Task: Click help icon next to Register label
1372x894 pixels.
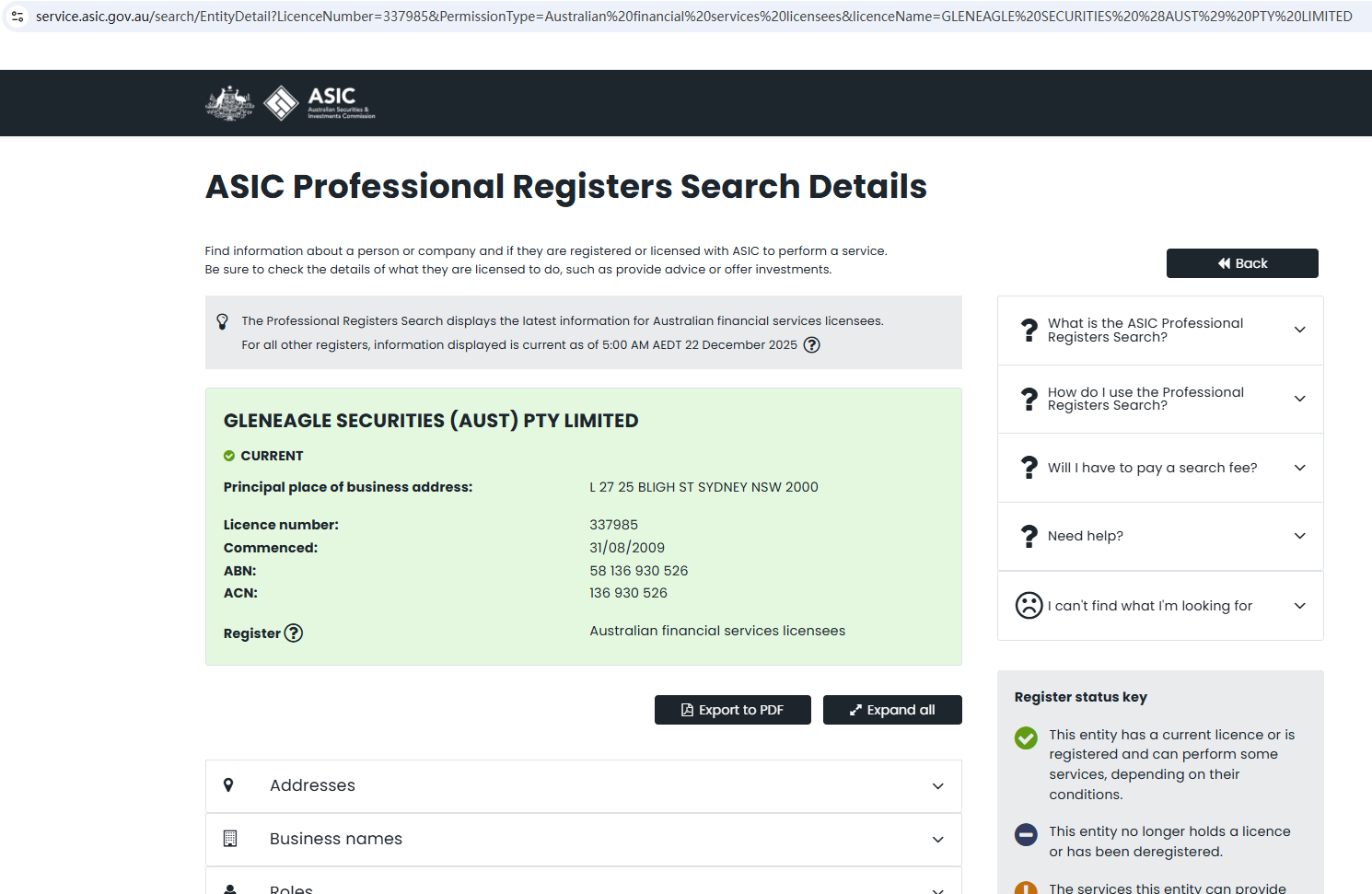Action: pyautogui.click(x=293, y=633)
